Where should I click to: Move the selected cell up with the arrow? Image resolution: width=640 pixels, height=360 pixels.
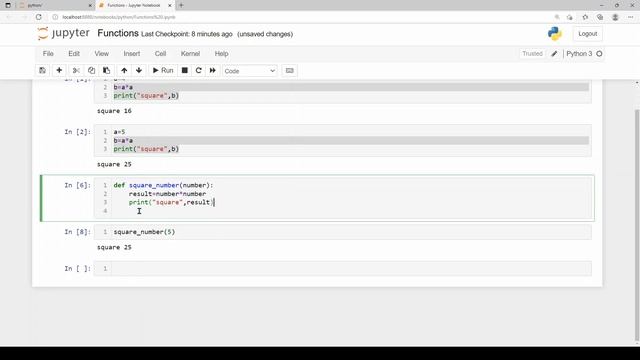point(124,71)
